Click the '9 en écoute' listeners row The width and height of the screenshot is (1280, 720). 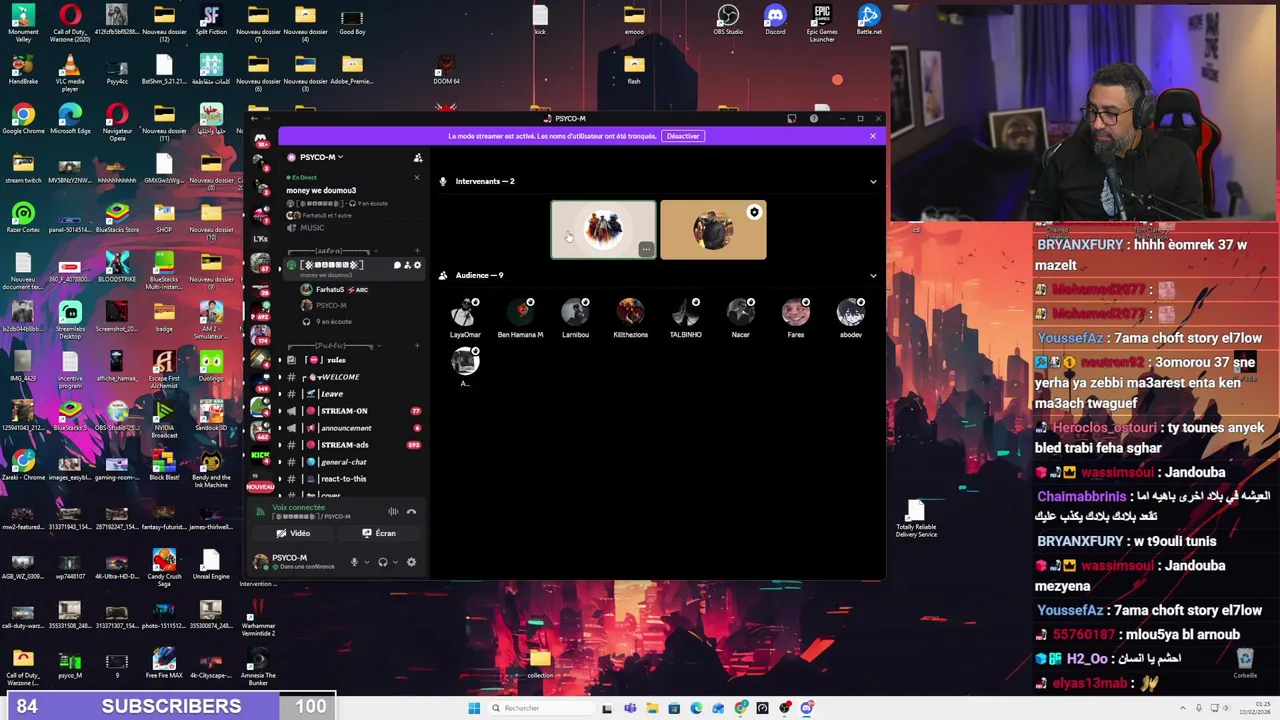tap(334, 322)
